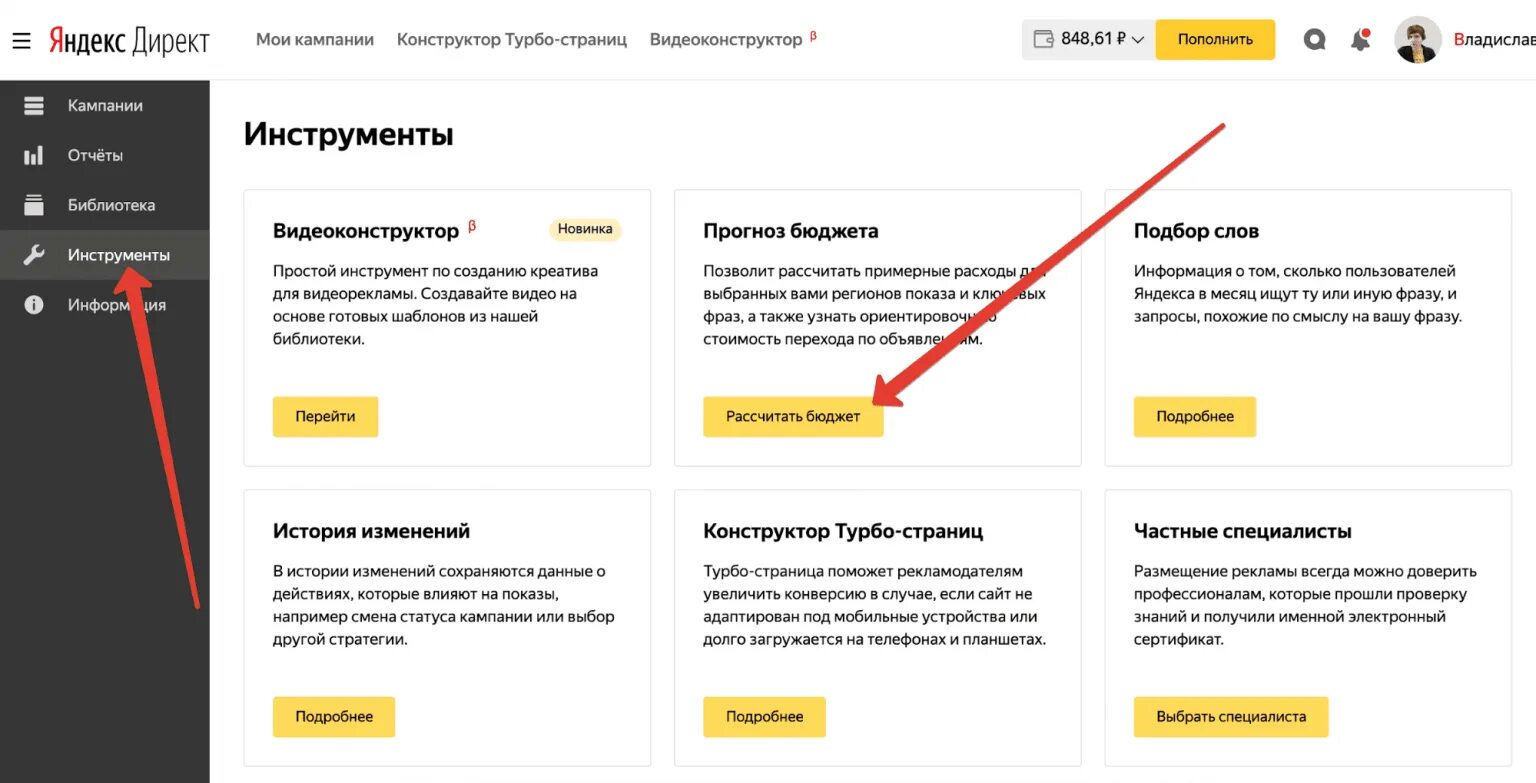This screenshot has height=783, width=1536.
Task: Select Отчёты in the sidebar
Action: (x=105, y=155)
